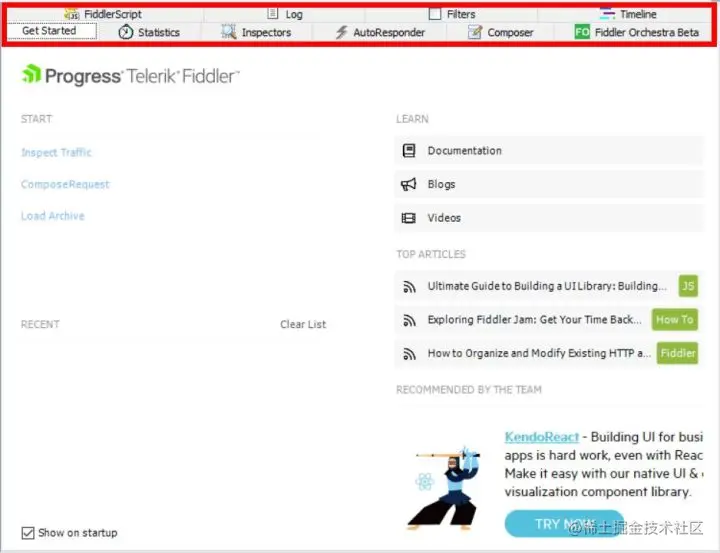Open the Filters tab

coord(452,14)
